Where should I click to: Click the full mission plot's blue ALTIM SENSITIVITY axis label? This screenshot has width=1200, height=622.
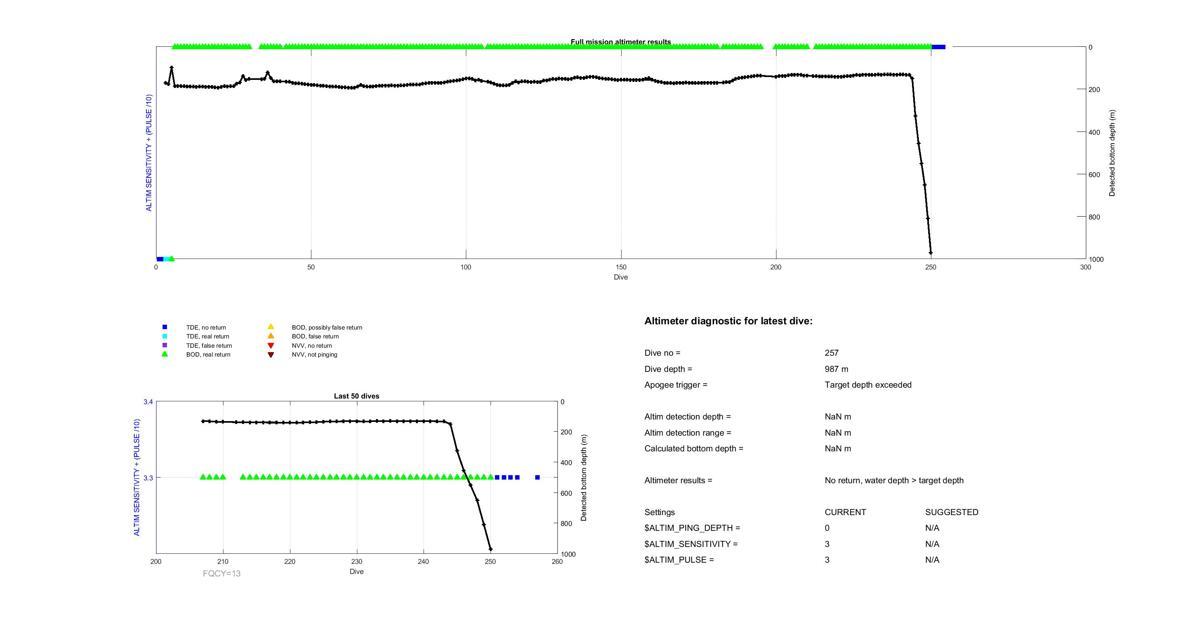pos(149,153)
